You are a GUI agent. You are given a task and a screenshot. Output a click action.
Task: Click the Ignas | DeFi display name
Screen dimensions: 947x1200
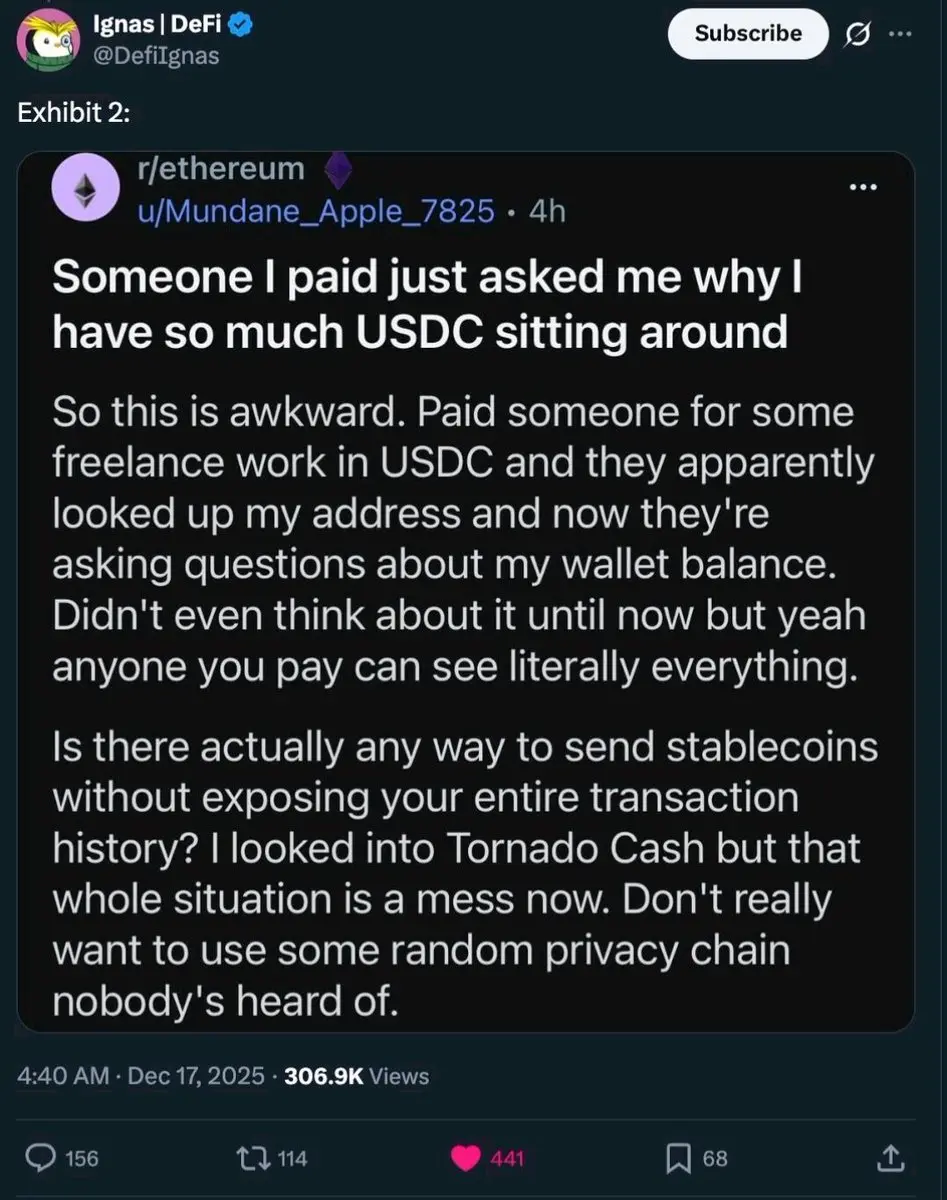(158, 24)
